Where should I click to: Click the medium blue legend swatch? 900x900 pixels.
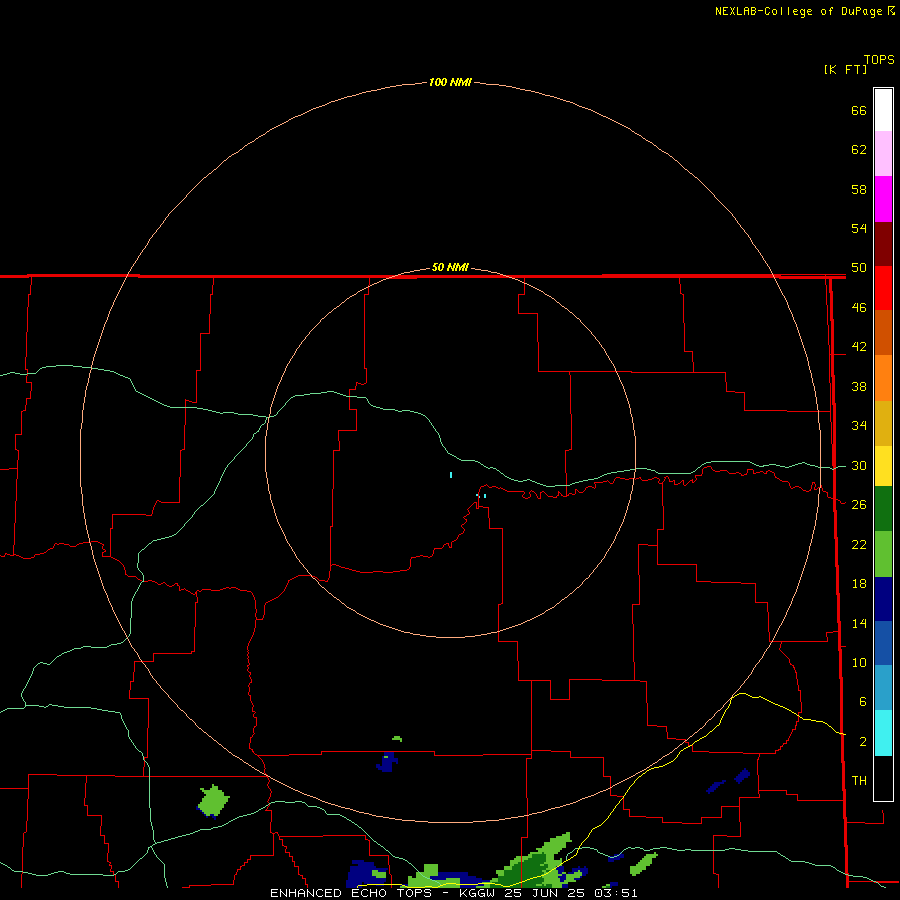(883, 643)
